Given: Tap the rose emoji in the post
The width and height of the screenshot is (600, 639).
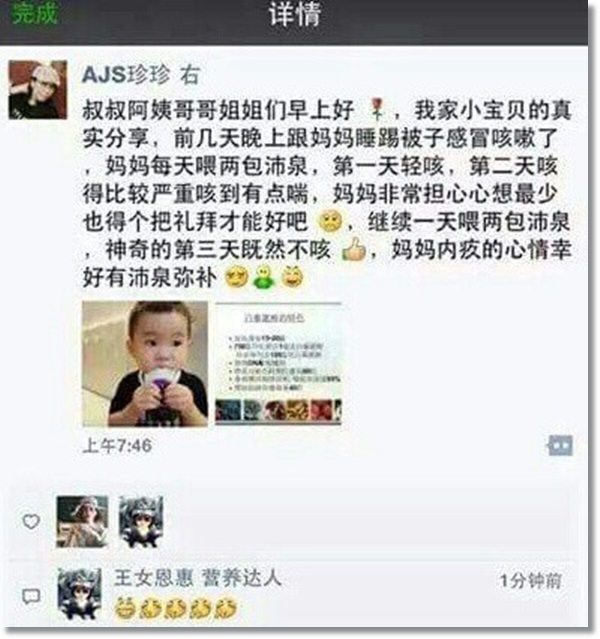Looking at the screenshot, I should (x=377, y=110).
